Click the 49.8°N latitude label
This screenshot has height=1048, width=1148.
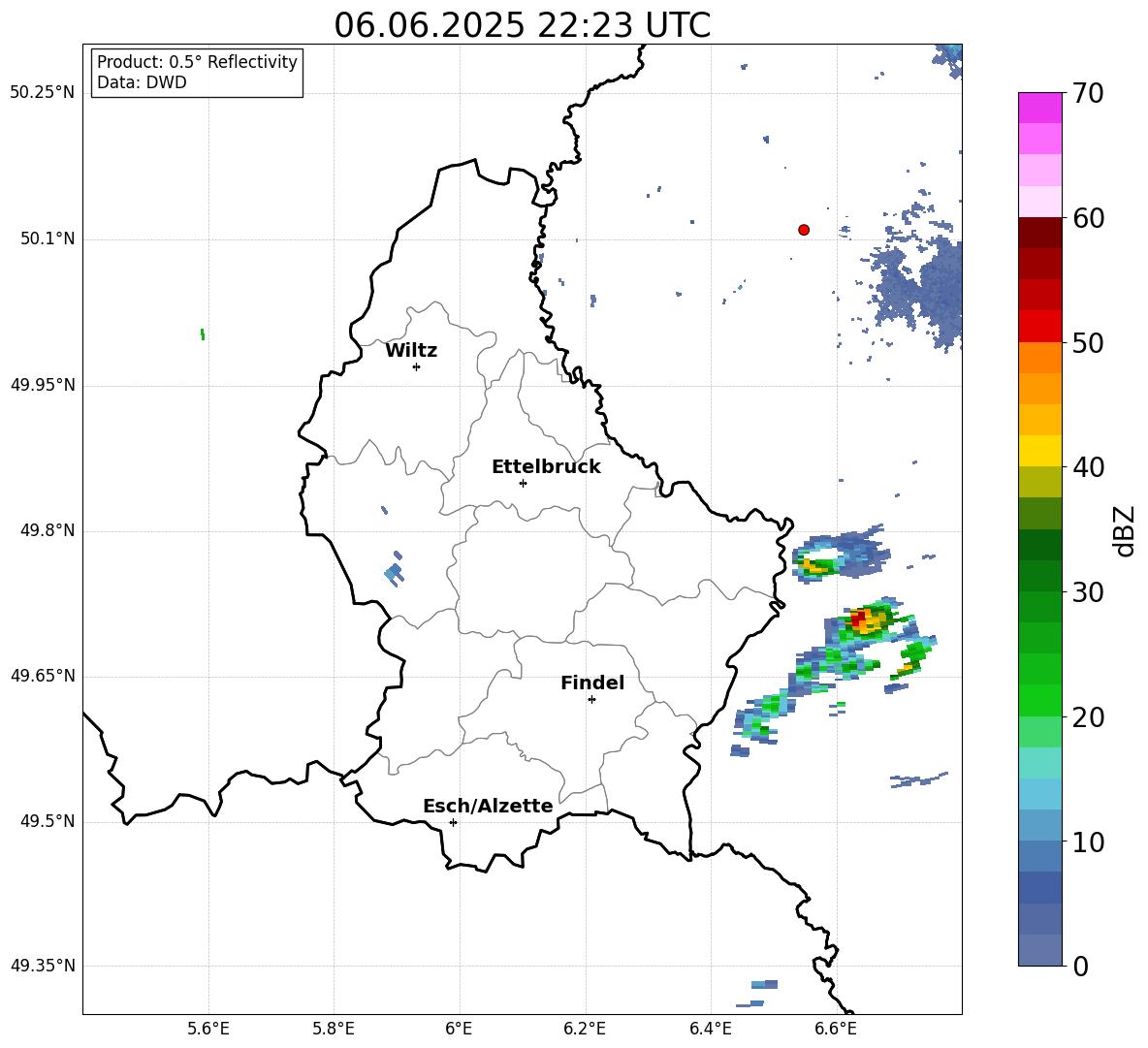(47, 530)
